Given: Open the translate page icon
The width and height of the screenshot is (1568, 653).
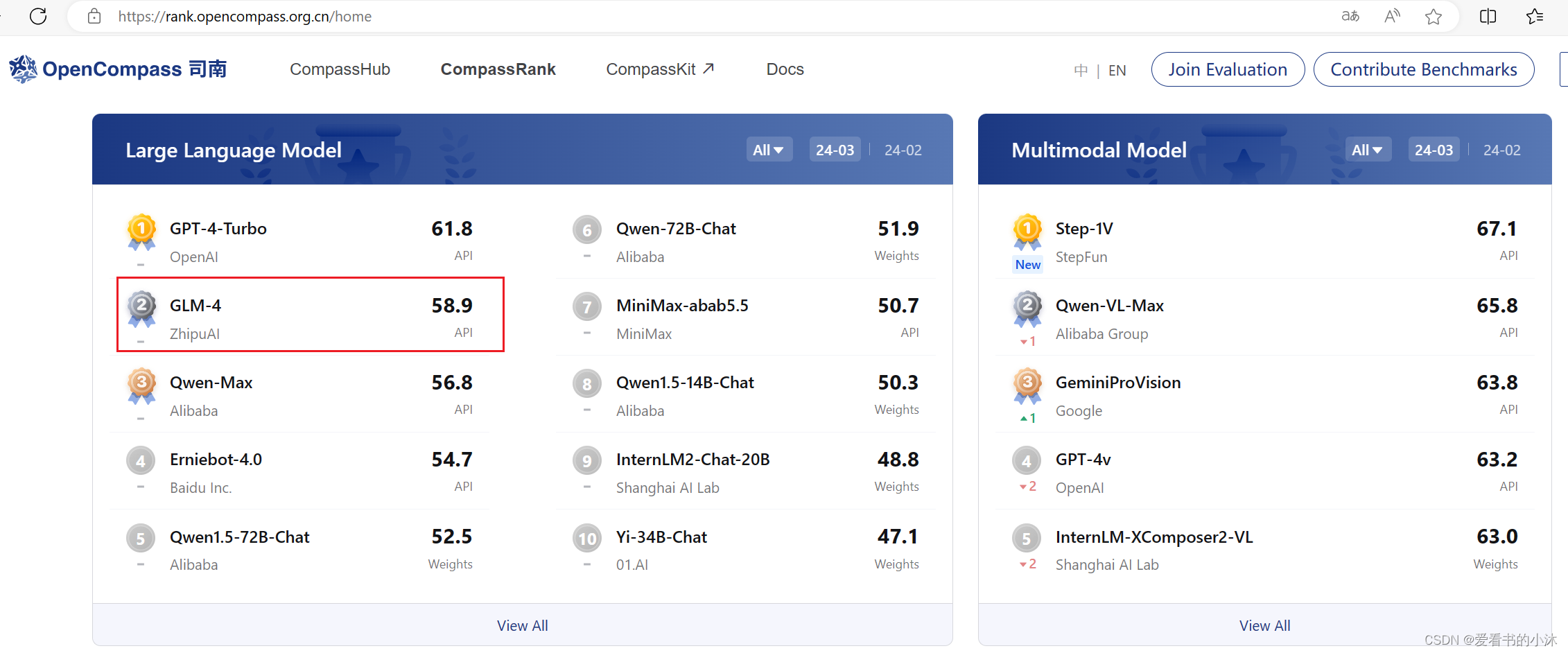Looking at the screenshot, I should pyautogui.click(x=1350, y=16).
